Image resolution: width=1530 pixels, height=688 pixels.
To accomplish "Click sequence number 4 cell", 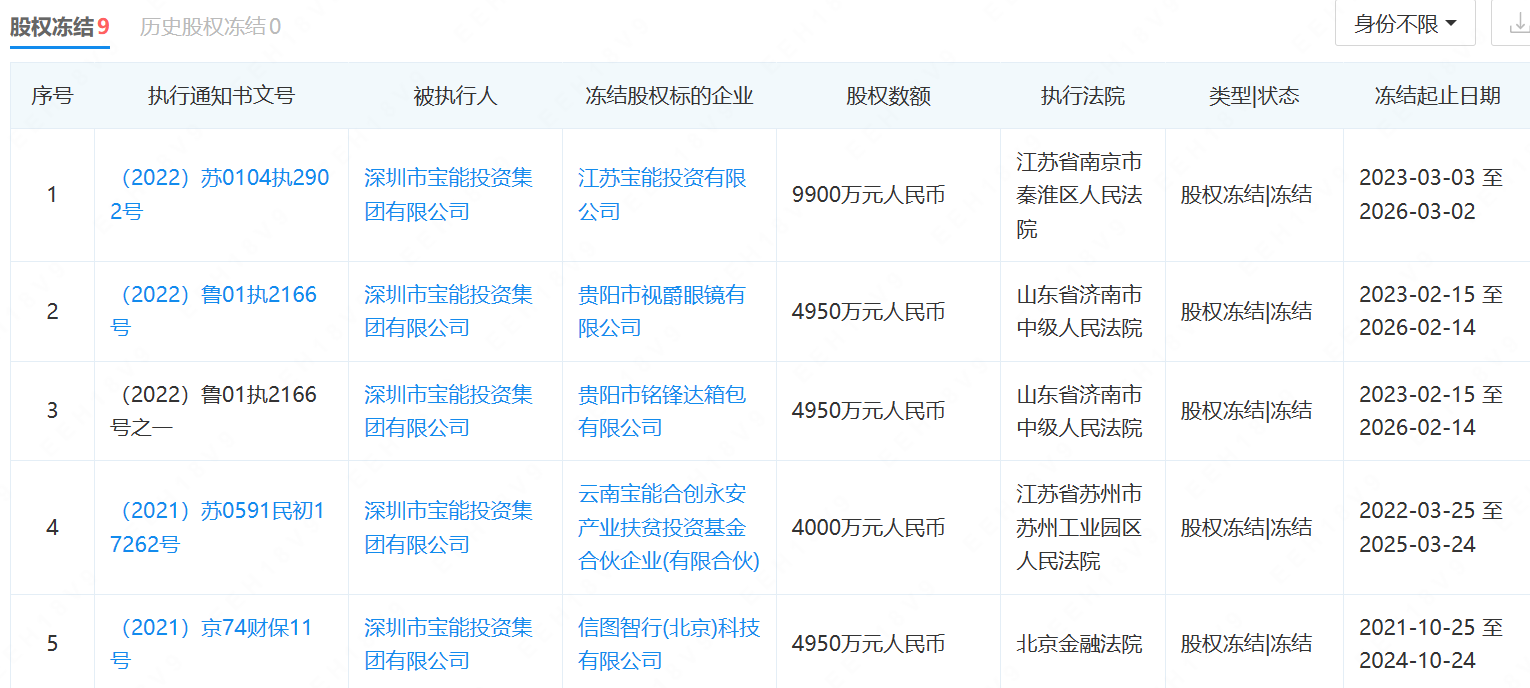I will pos(52,528).
